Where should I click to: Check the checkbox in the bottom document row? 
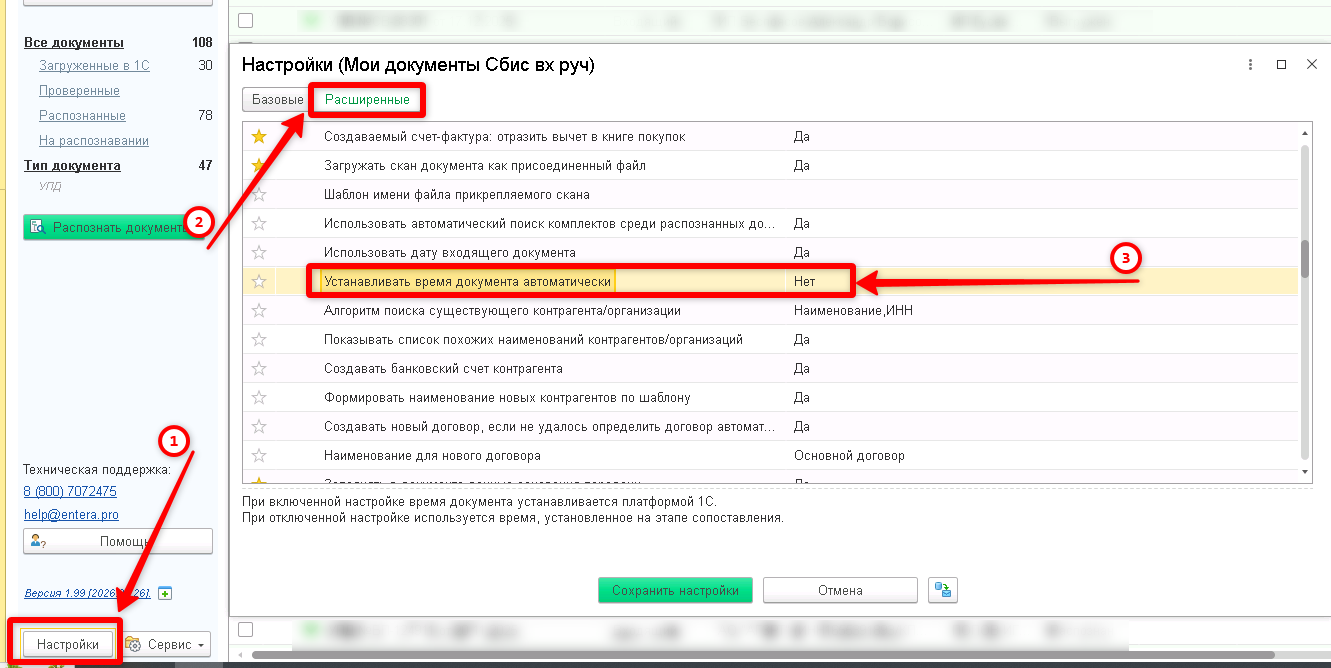246,629
